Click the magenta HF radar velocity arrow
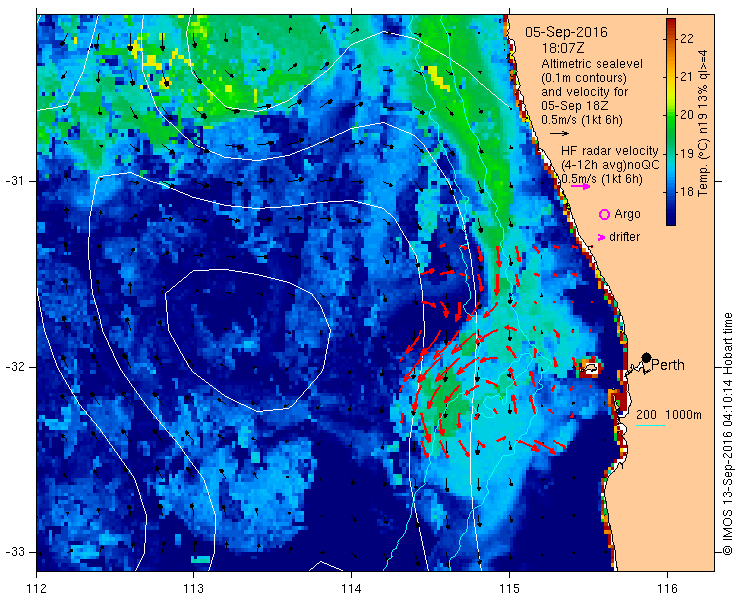Viewport: 740px width, 600px height. click(580, 186)
